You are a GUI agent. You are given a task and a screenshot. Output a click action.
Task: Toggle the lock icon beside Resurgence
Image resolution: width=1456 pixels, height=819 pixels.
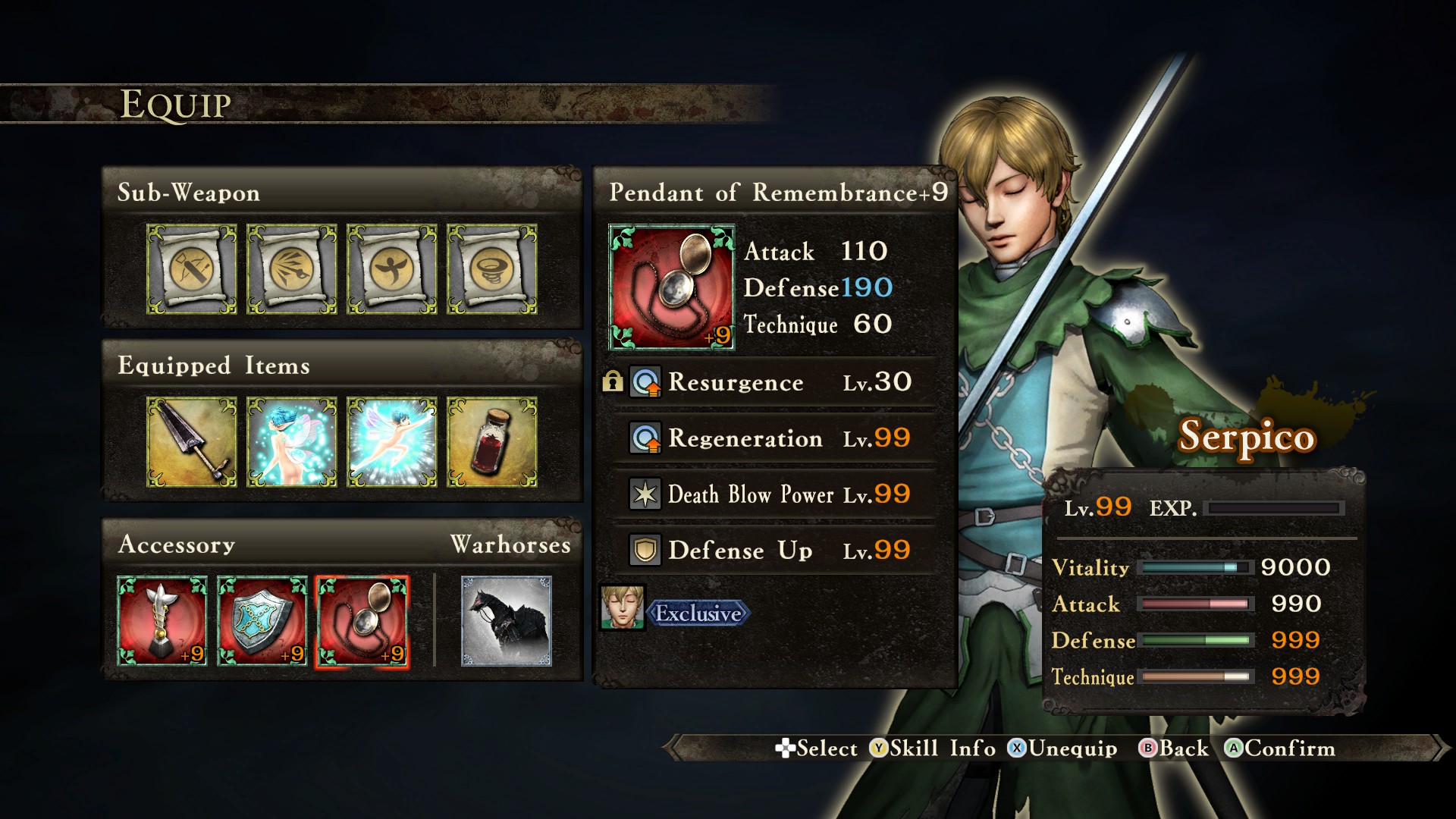click(x=612, y=381)
